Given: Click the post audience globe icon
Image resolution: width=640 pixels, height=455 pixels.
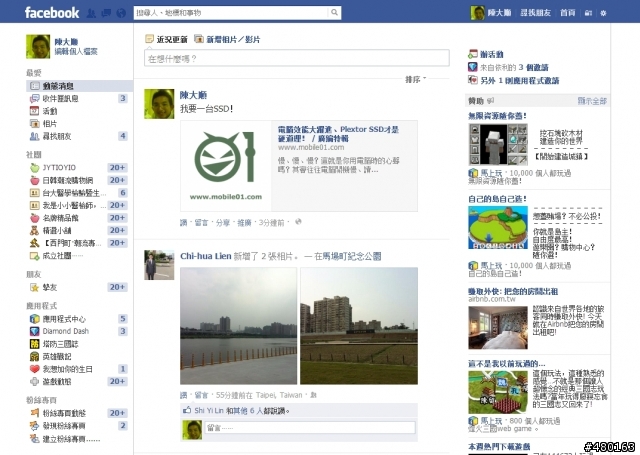Looking at the screenshot, I should point(298,222).
